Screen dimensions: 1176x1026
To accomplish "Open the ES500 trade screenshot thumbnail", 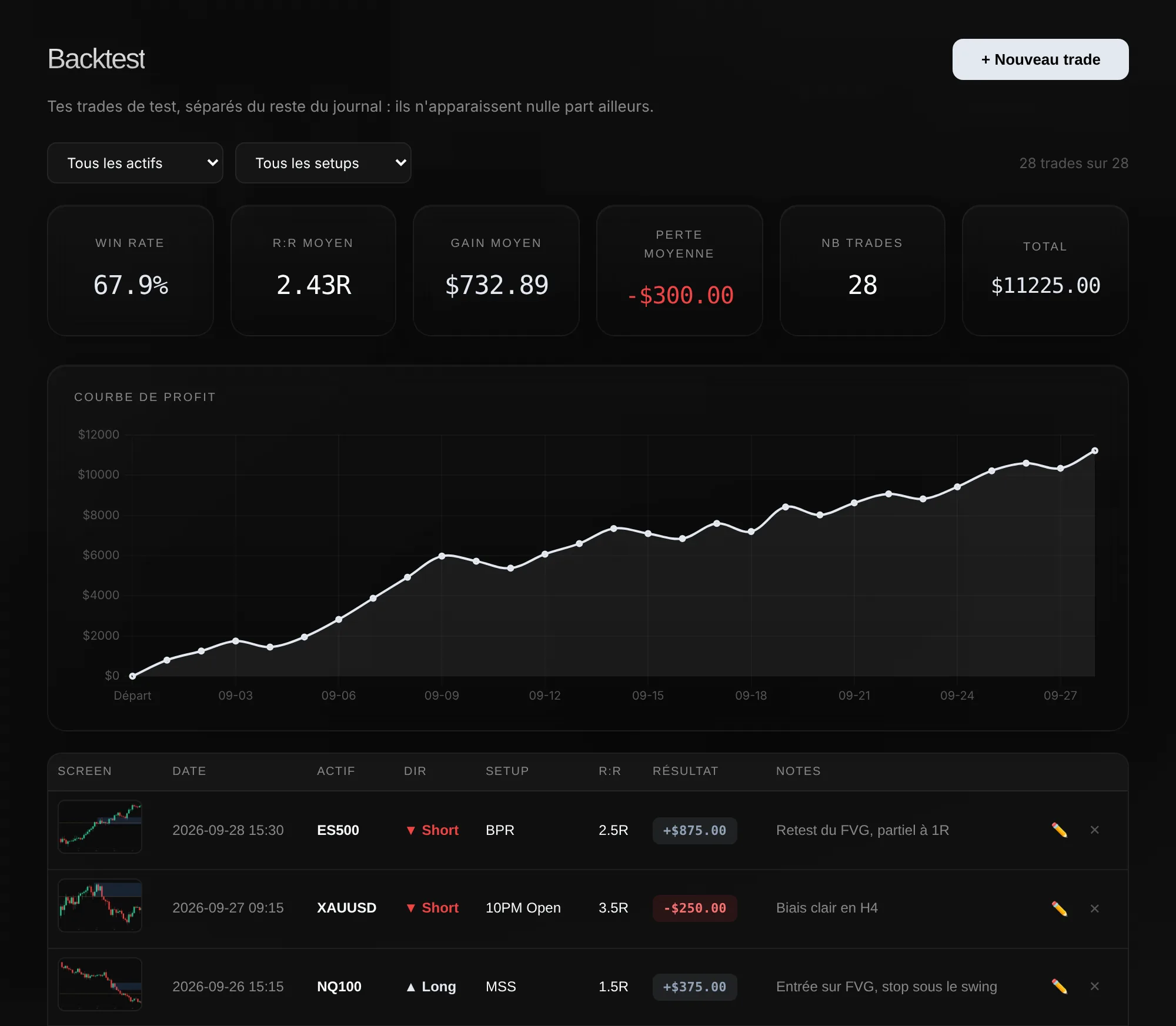I will pos(100,826).
